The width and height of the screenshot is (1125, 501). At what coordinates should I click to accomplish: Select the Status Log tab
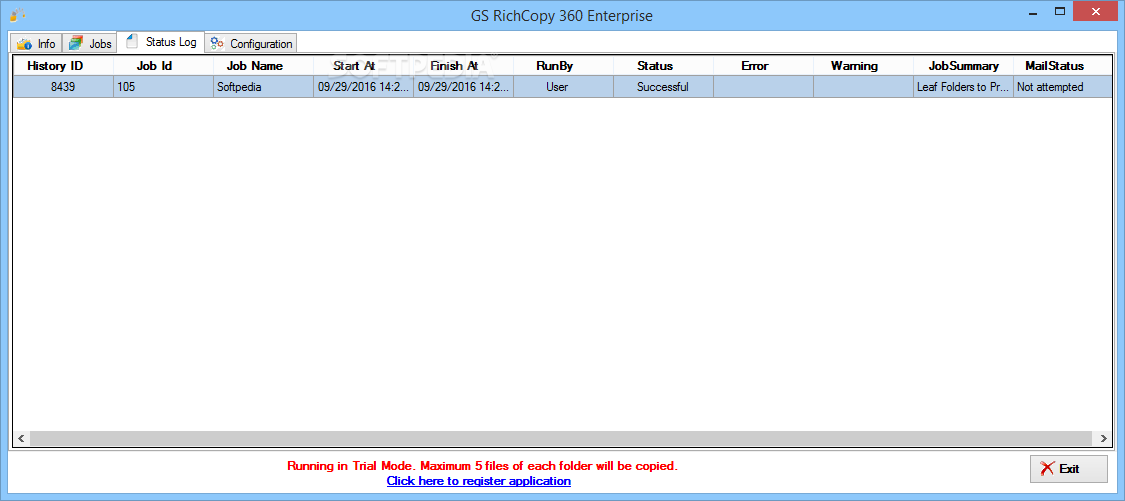[161, 42]
